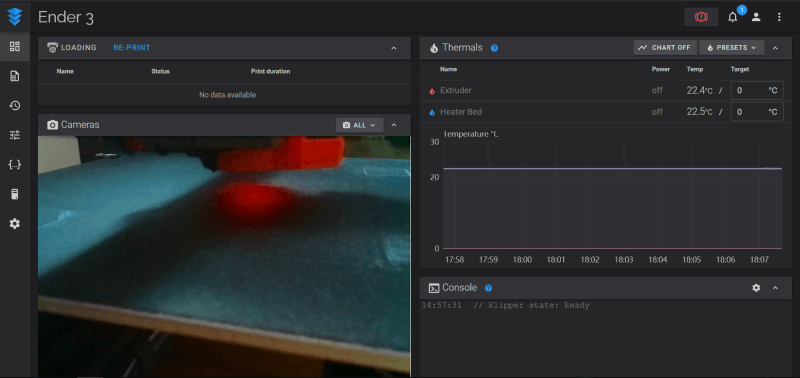
Task: Open the G-code files sidebar icon
Action: point(15,76)
